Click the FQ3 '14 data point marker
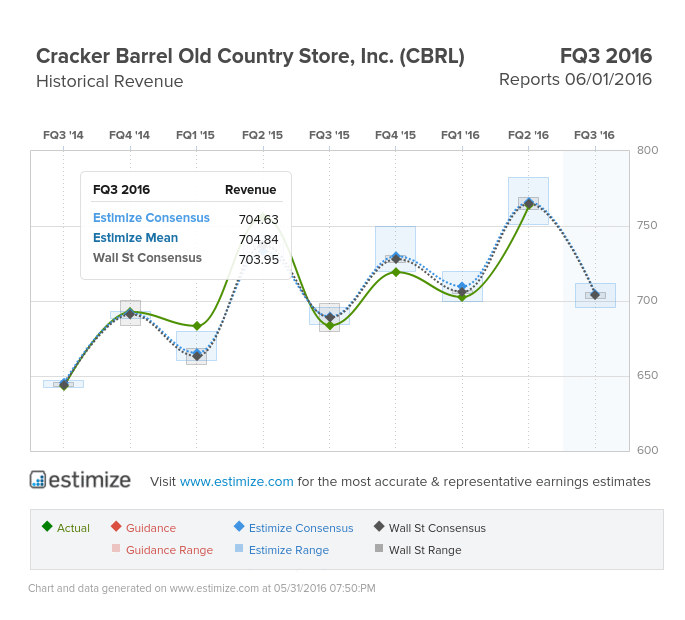 click(x=64, y=385)
